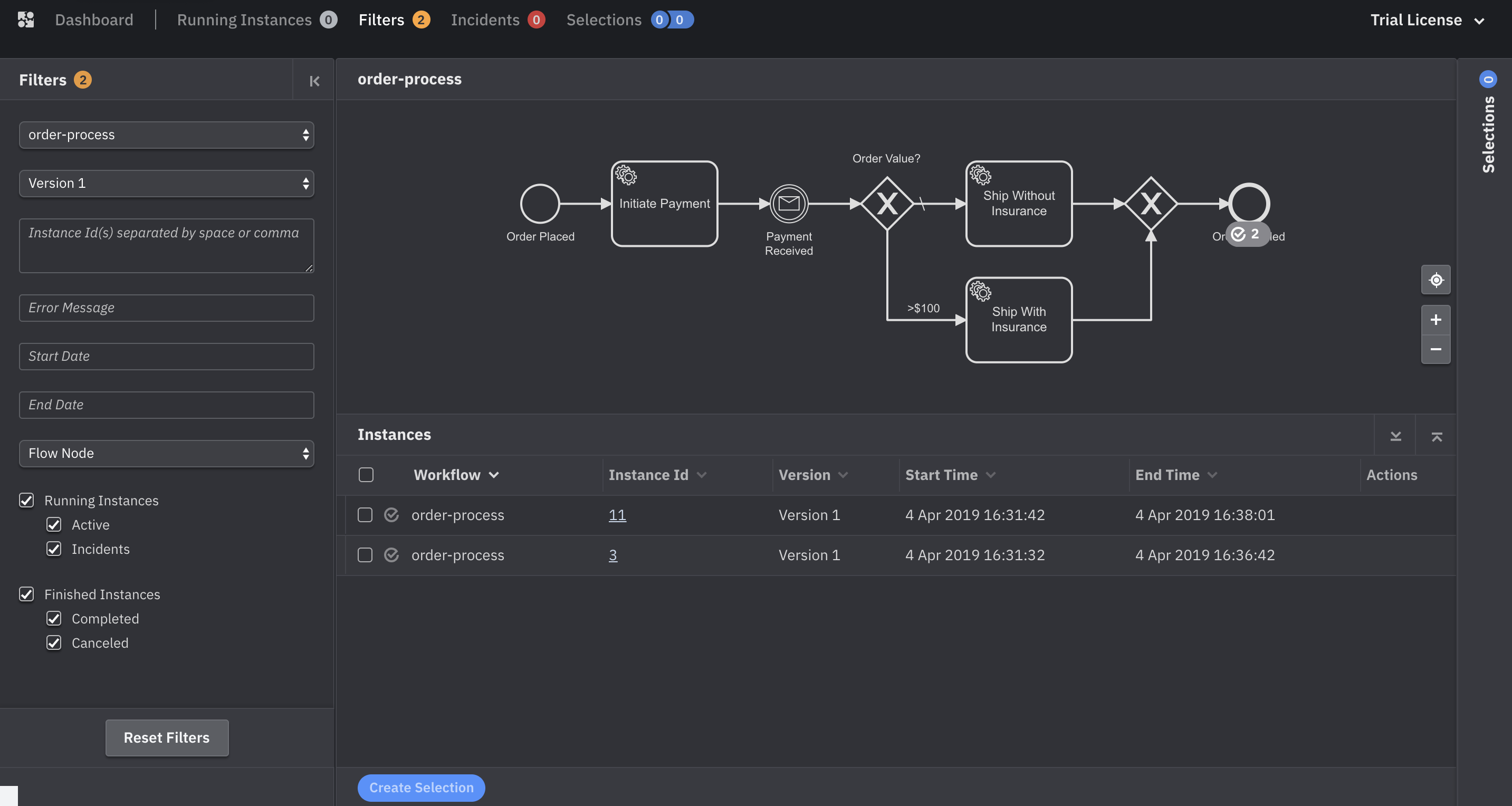Focus the Error Message field

[167, 308]
